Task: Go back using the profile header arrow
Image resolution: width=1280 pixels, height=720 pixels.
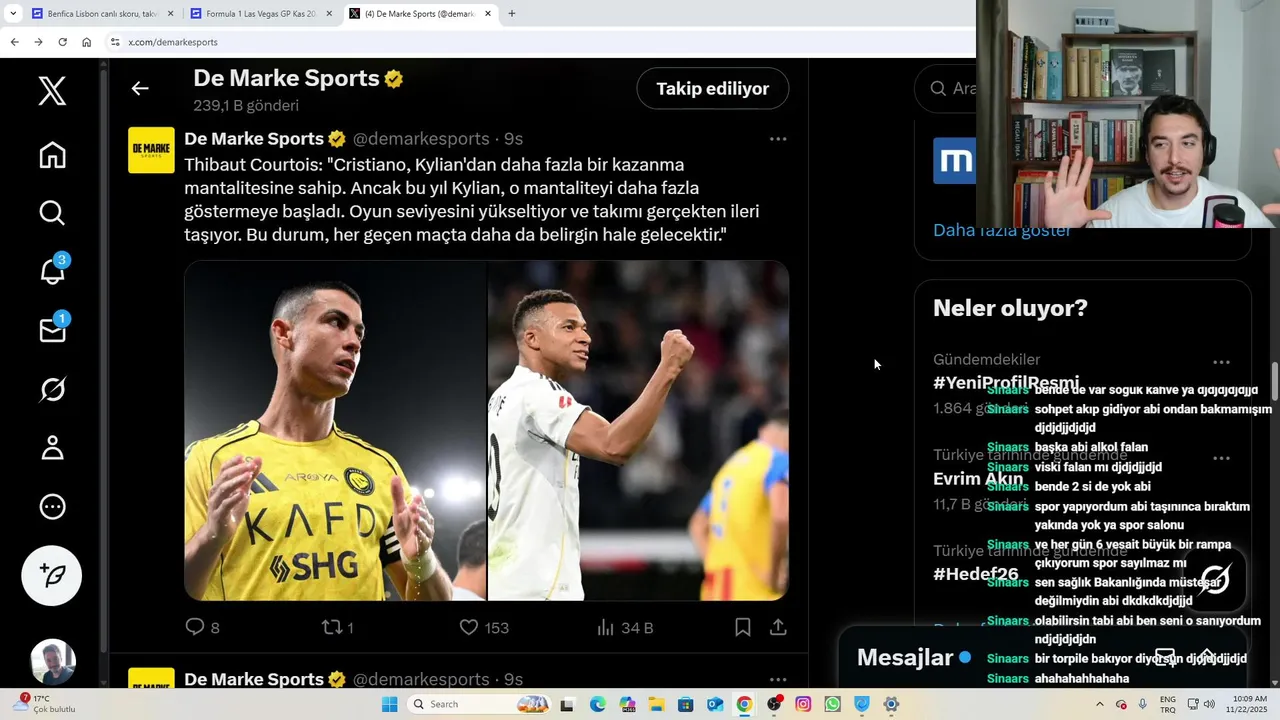Action: point(140,88)
